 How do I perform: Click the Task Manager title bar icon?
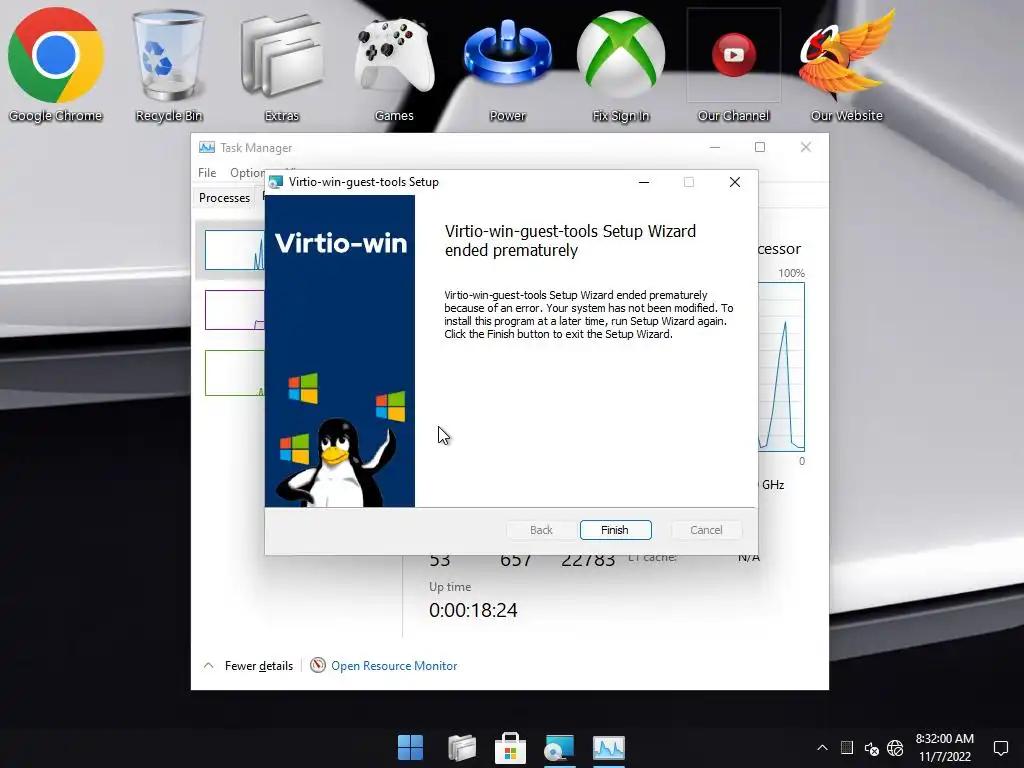tap(207, 147)
